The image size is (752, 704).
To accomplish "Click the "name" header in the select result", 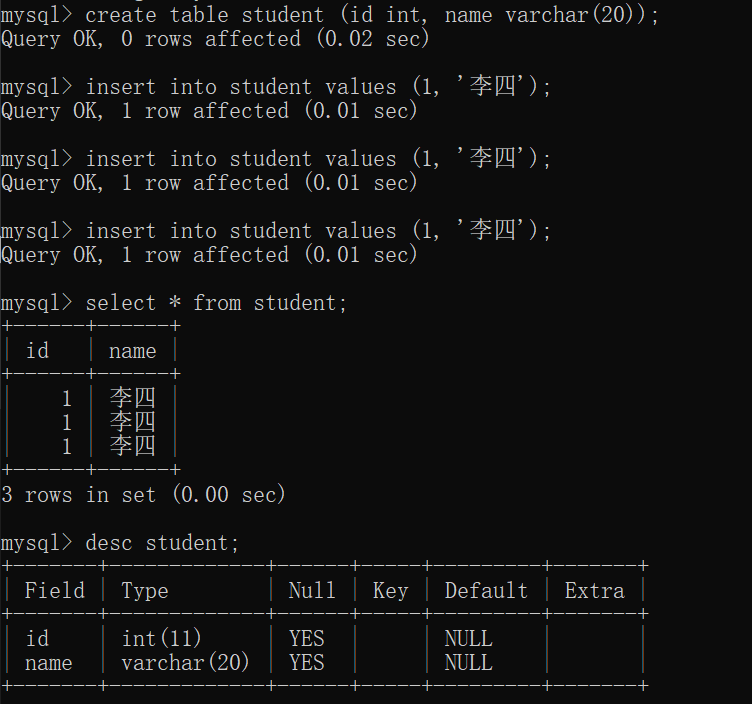I will point(132,351).
